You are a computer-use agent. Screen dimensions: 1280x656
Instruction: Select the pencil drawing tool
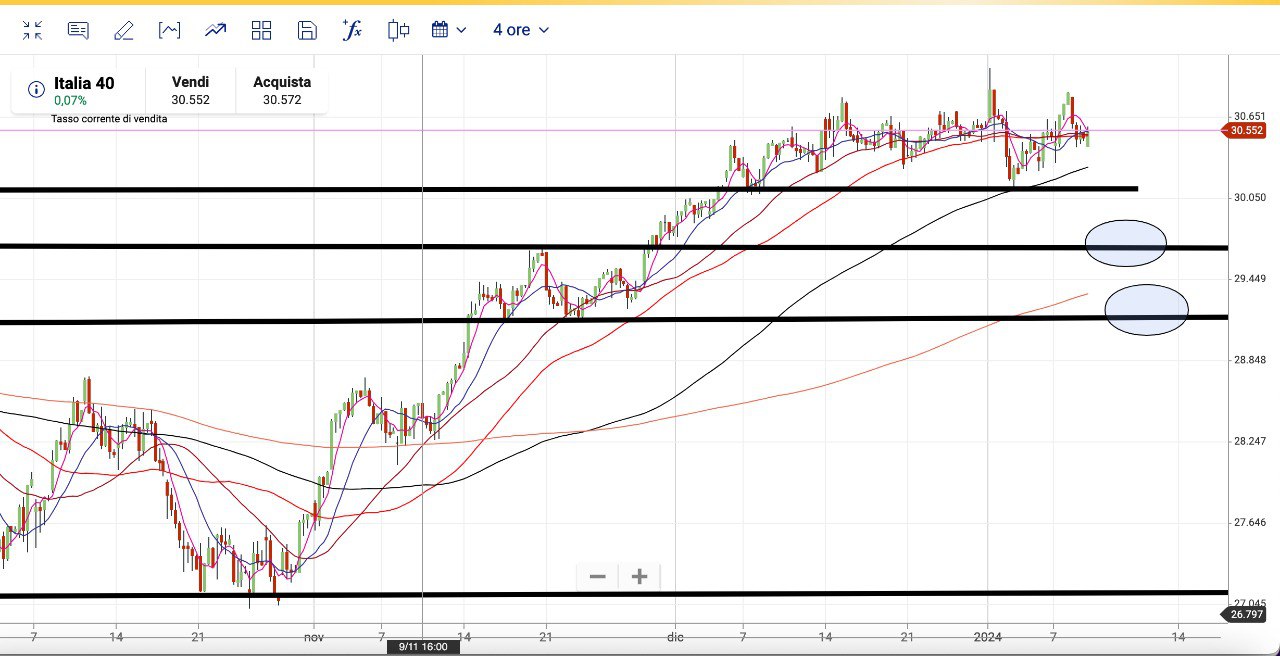pos(124,30)
